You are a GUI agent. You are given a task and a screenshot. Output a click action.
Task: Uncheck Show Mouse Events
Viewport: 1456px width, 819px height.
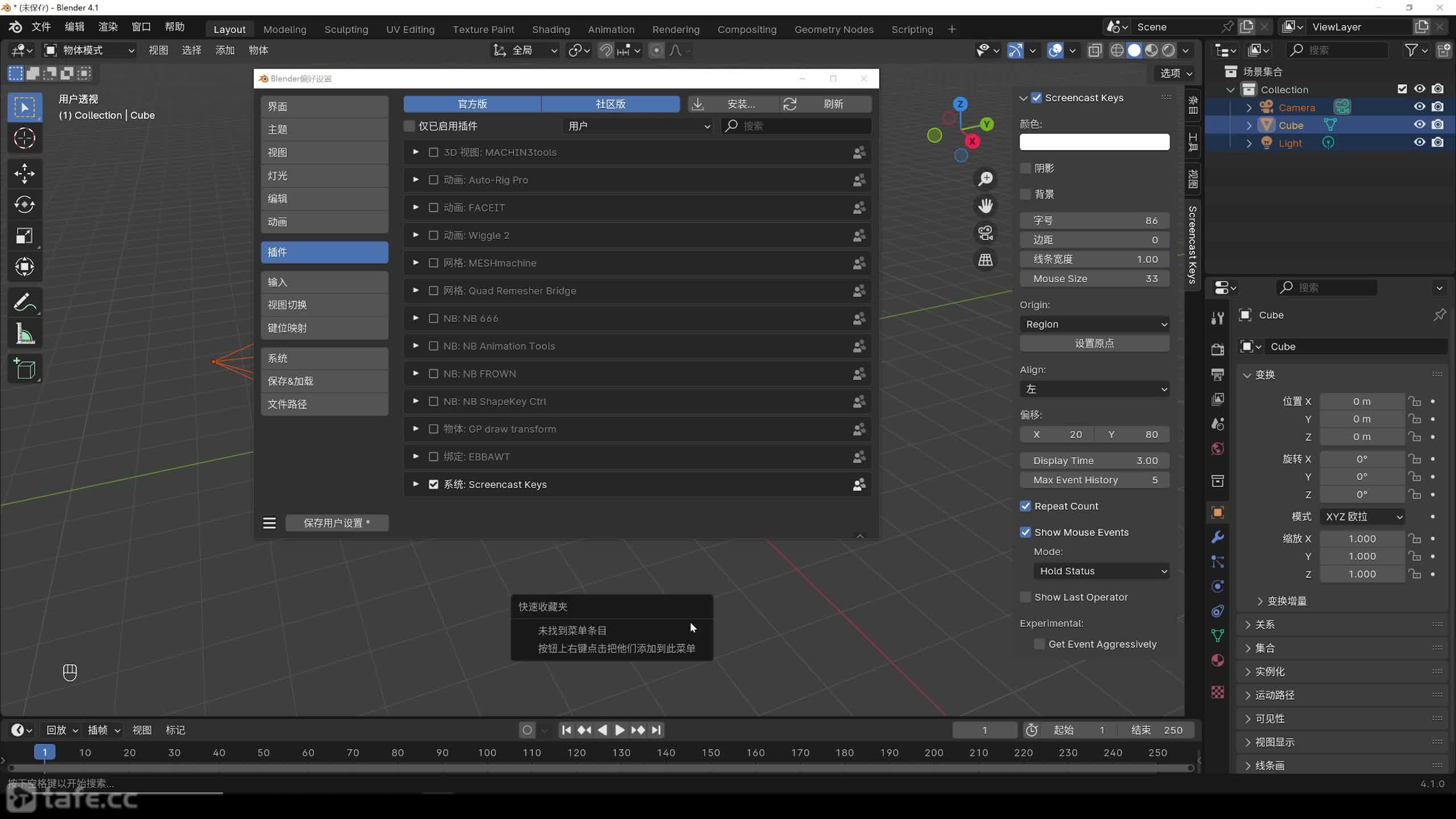1025,532
